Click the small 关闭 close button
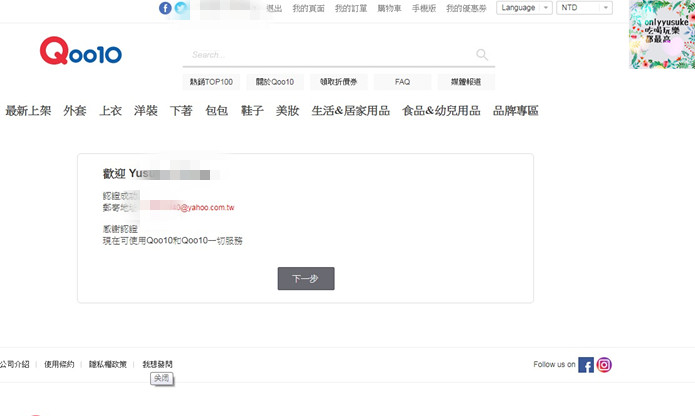The width and height of the screenshot is (695, 416). coord(161,378)
